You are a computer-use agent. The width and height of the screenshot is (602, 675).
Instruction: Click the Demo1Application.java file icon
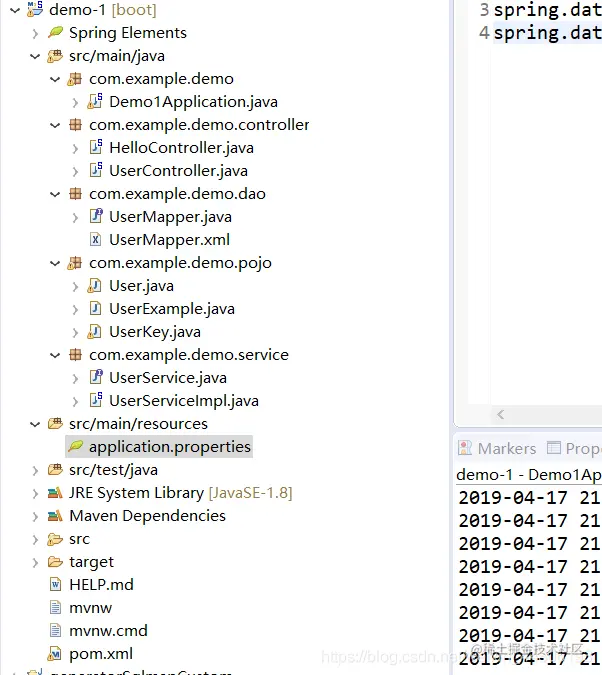click(95, 101)
